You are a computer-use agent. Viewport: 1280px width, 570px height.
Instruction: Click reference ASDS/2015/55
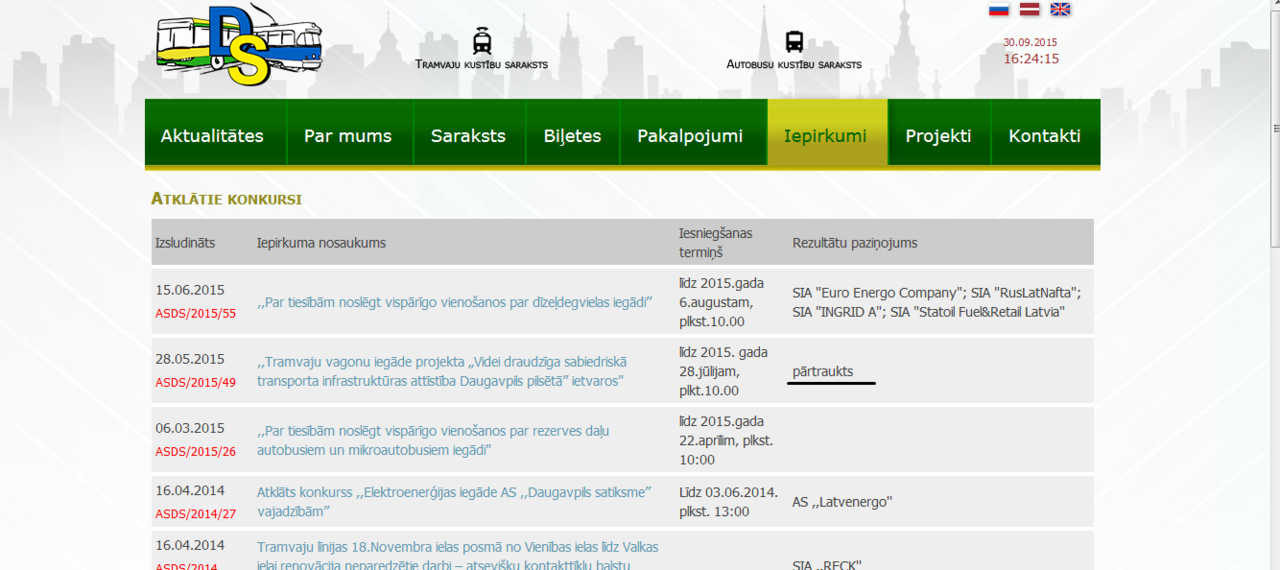[196, 314]
